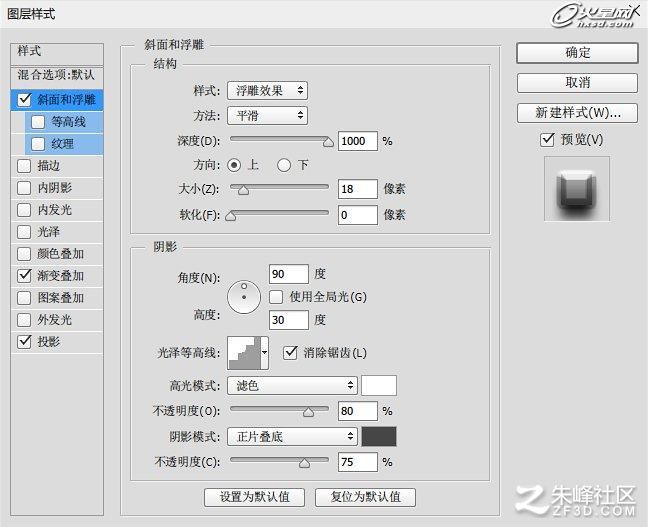Image resolution: width=648 pixels, height=527 pixels.
Task: Enable the 描边 checkbox
Action: click(x=24, y=166)
